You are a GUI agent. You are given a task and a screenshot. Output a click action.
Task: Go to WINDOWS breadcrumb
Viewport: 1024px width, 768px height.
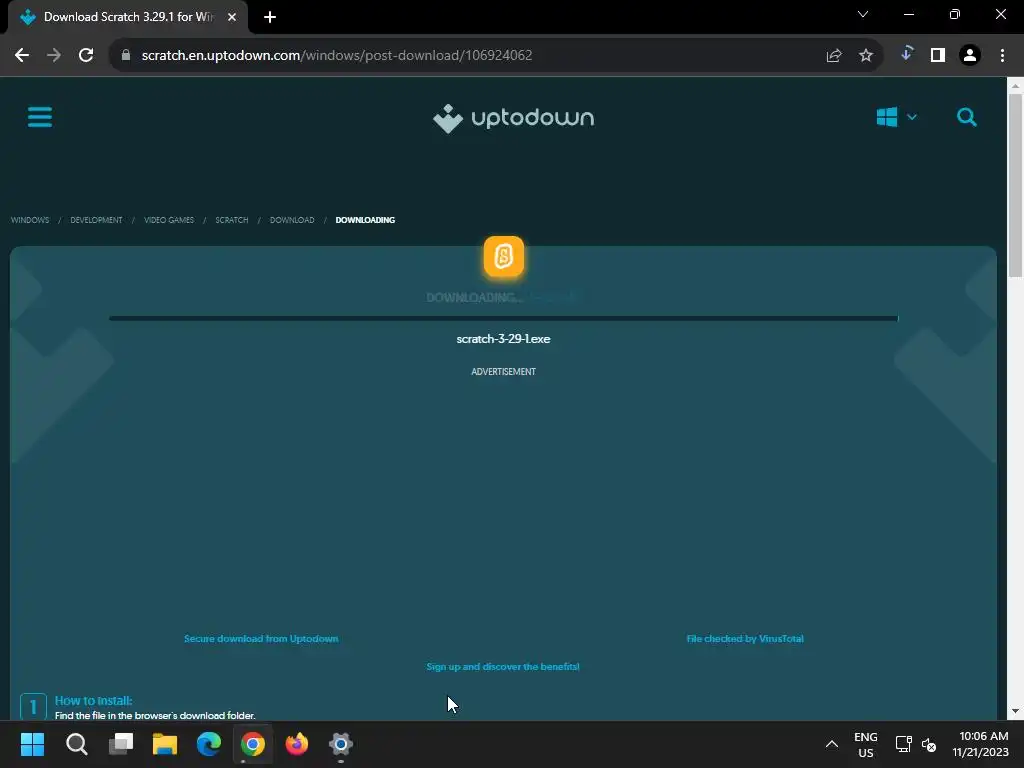click(x=30, y=220)
